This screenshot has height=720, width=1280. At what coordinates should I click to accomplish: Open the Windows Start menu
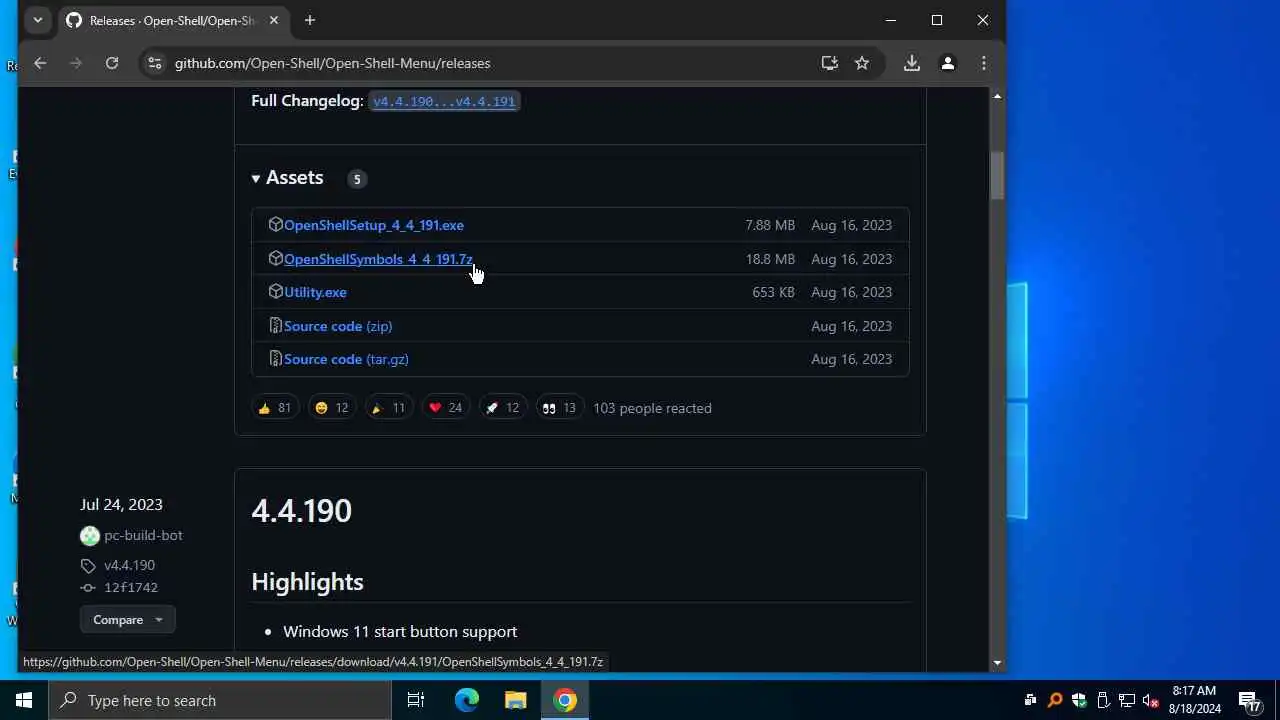pos(24,700)
